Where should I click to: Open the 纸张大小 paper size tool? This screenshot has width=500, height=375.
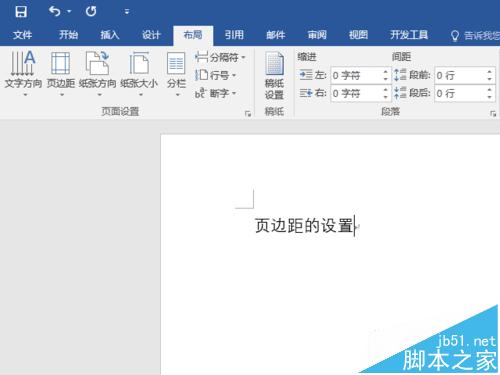pyautogui.click(x=139, y=74)
